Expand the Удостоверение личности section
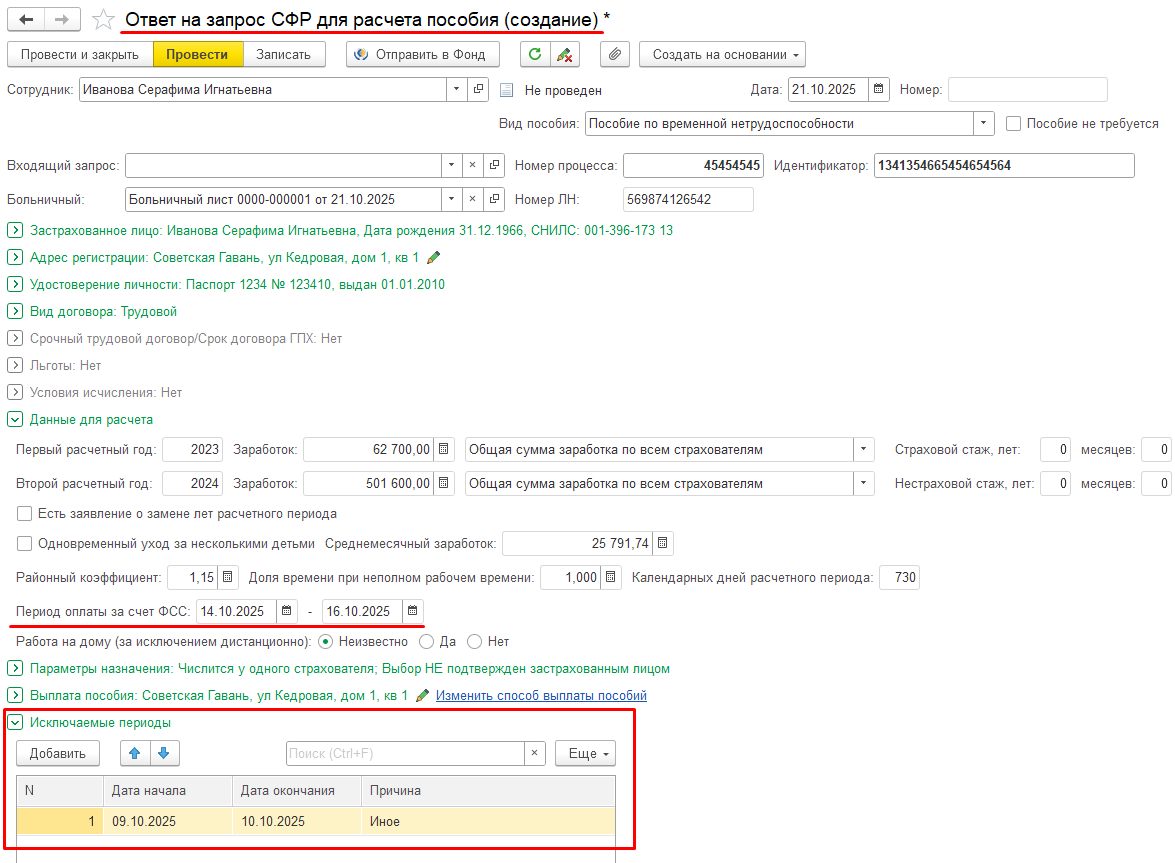1175x863 pixels. pos(15,285)
